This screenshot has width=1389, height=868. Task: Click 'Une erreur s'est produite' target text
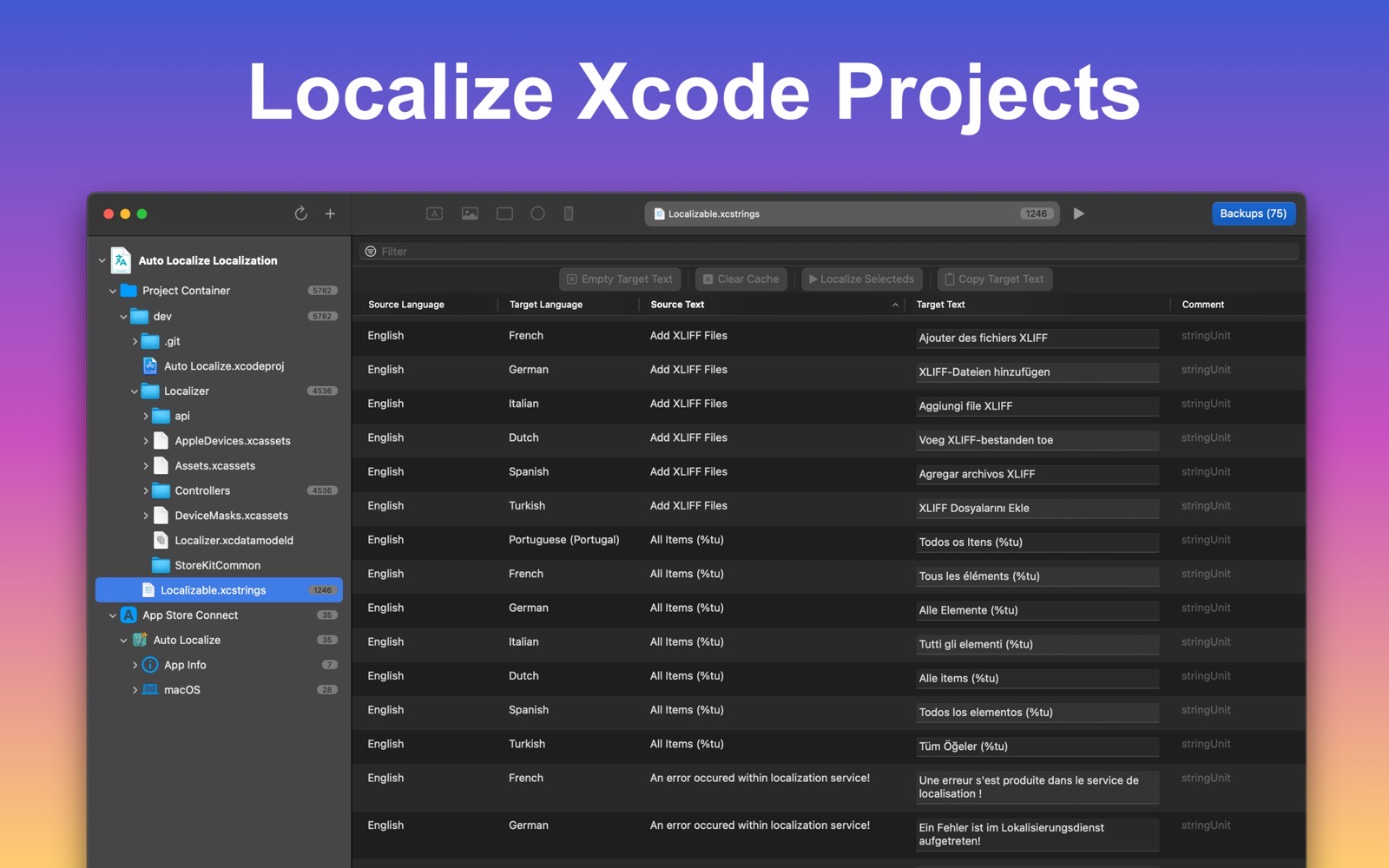(x=1037, y=787)
